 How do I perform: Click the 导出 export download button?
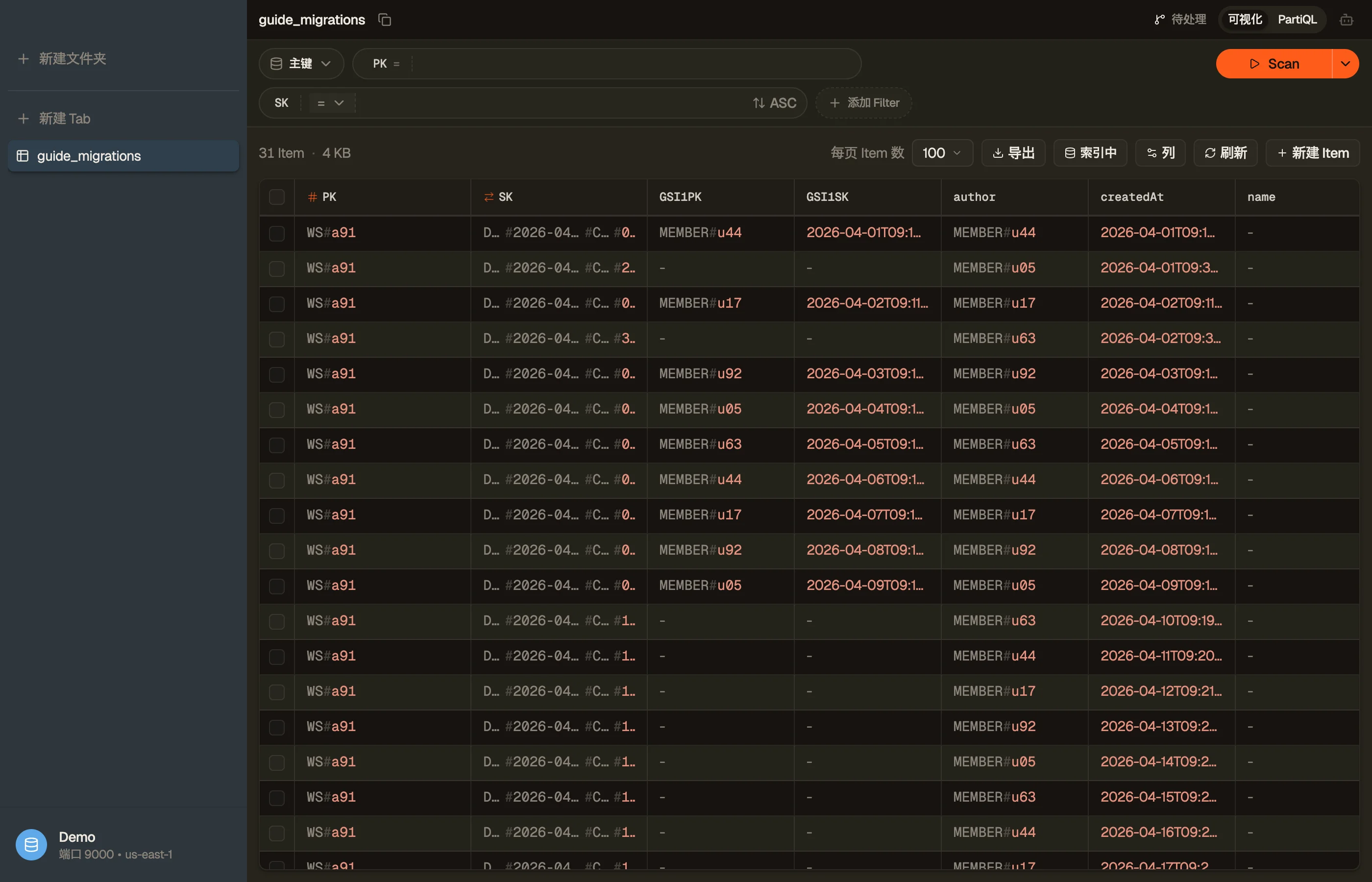pos(1013,153)
